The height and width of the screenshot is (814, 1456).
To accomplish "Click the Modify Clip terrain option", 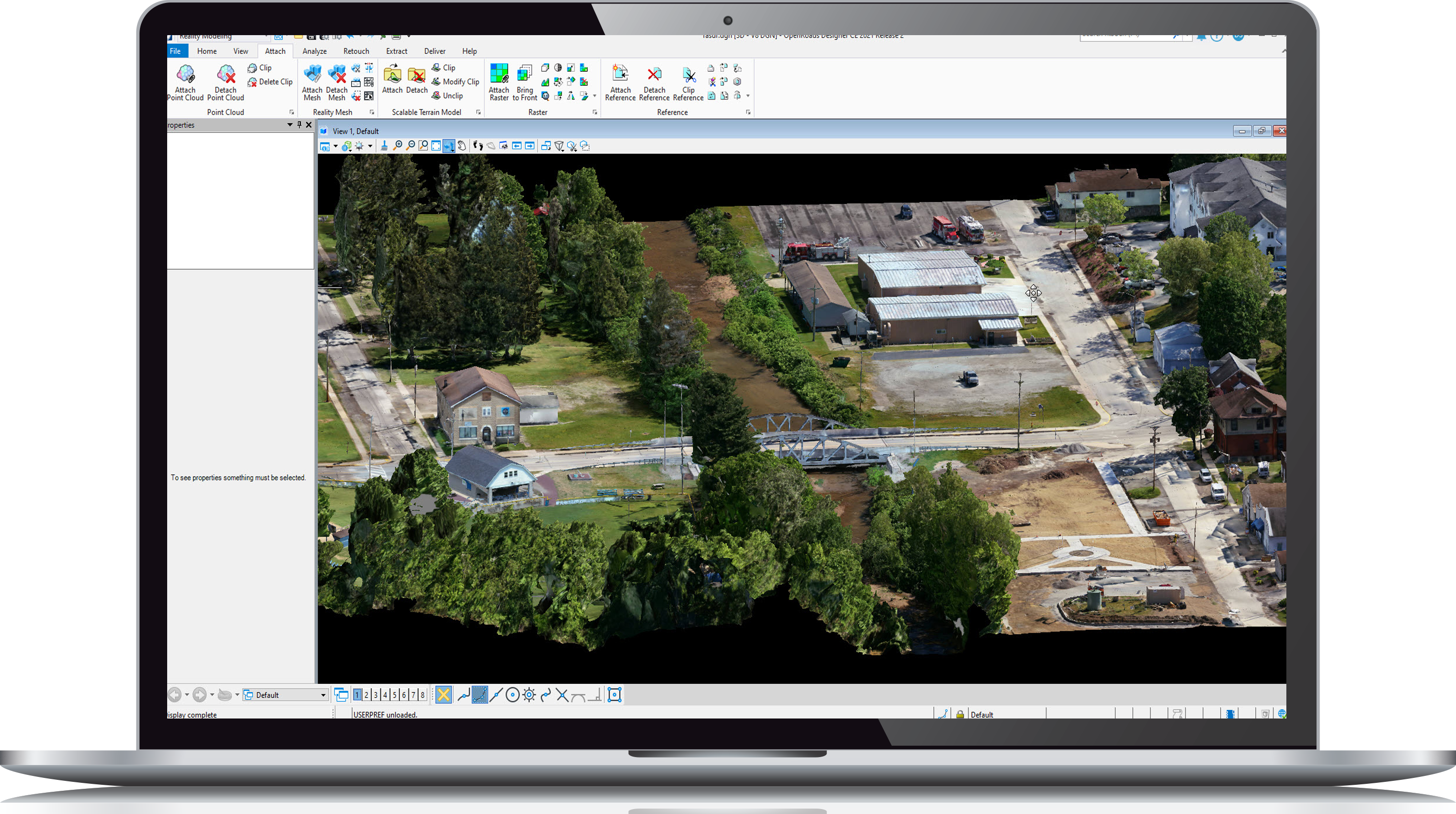I will [456, 82].
